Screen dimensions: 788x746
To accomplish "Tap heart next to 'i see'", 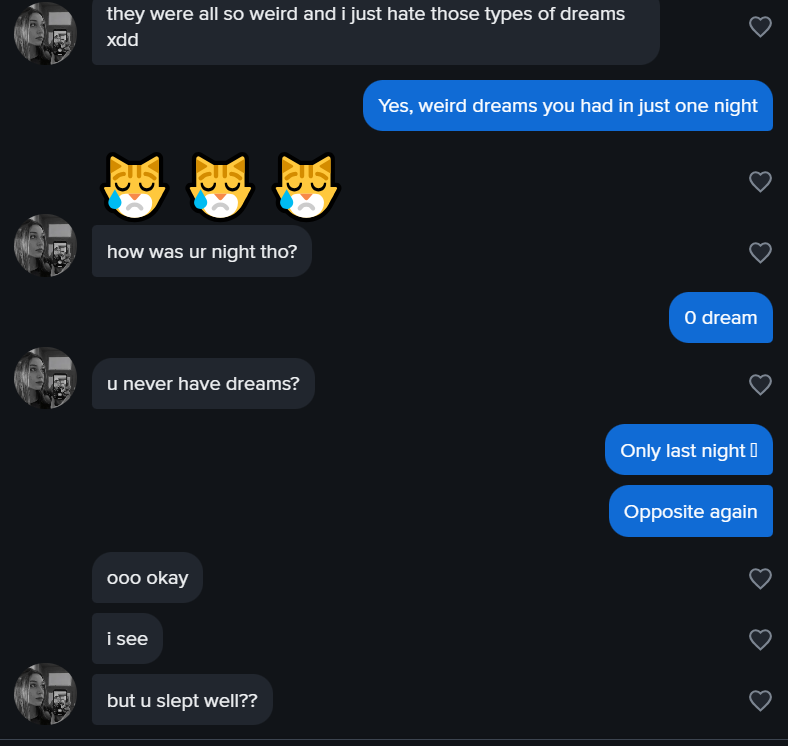I will [x=760, y=639].
